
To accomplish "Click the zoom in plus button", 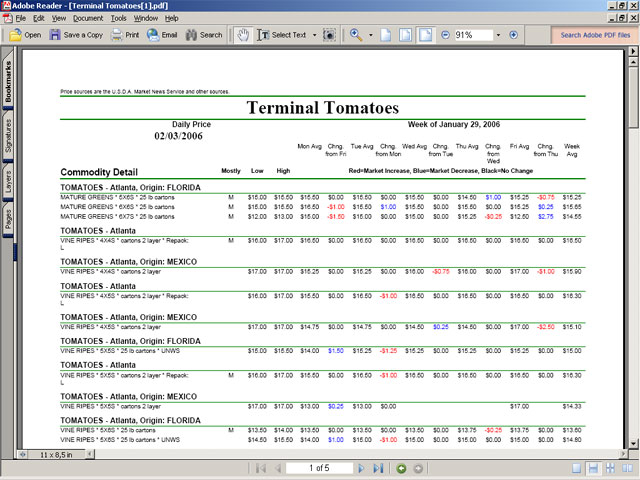I will click(513, 35).
